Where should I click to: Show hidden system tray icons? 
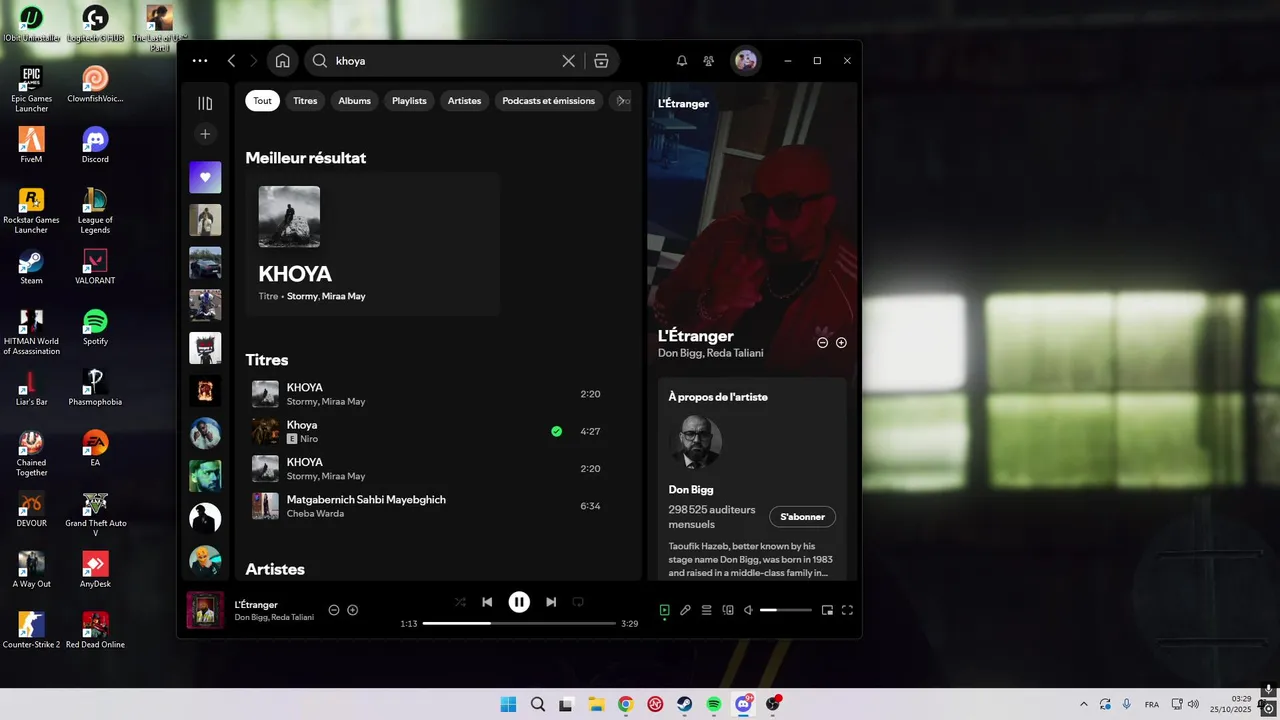[x=1083, y=704]
